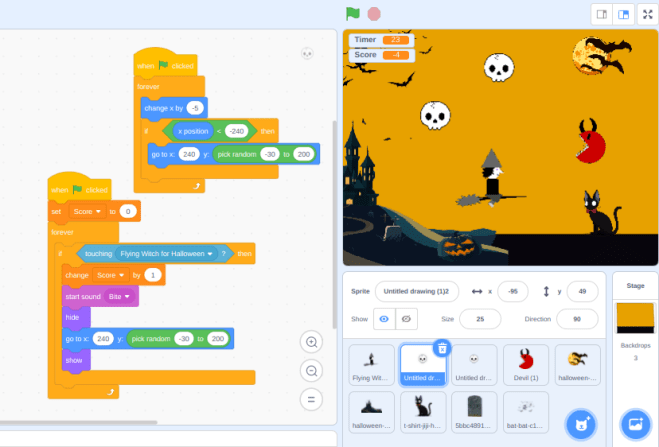This screenshot has width=659, height=447.
Task: Show the sprite using the eye icon
Action: [383, 319]
